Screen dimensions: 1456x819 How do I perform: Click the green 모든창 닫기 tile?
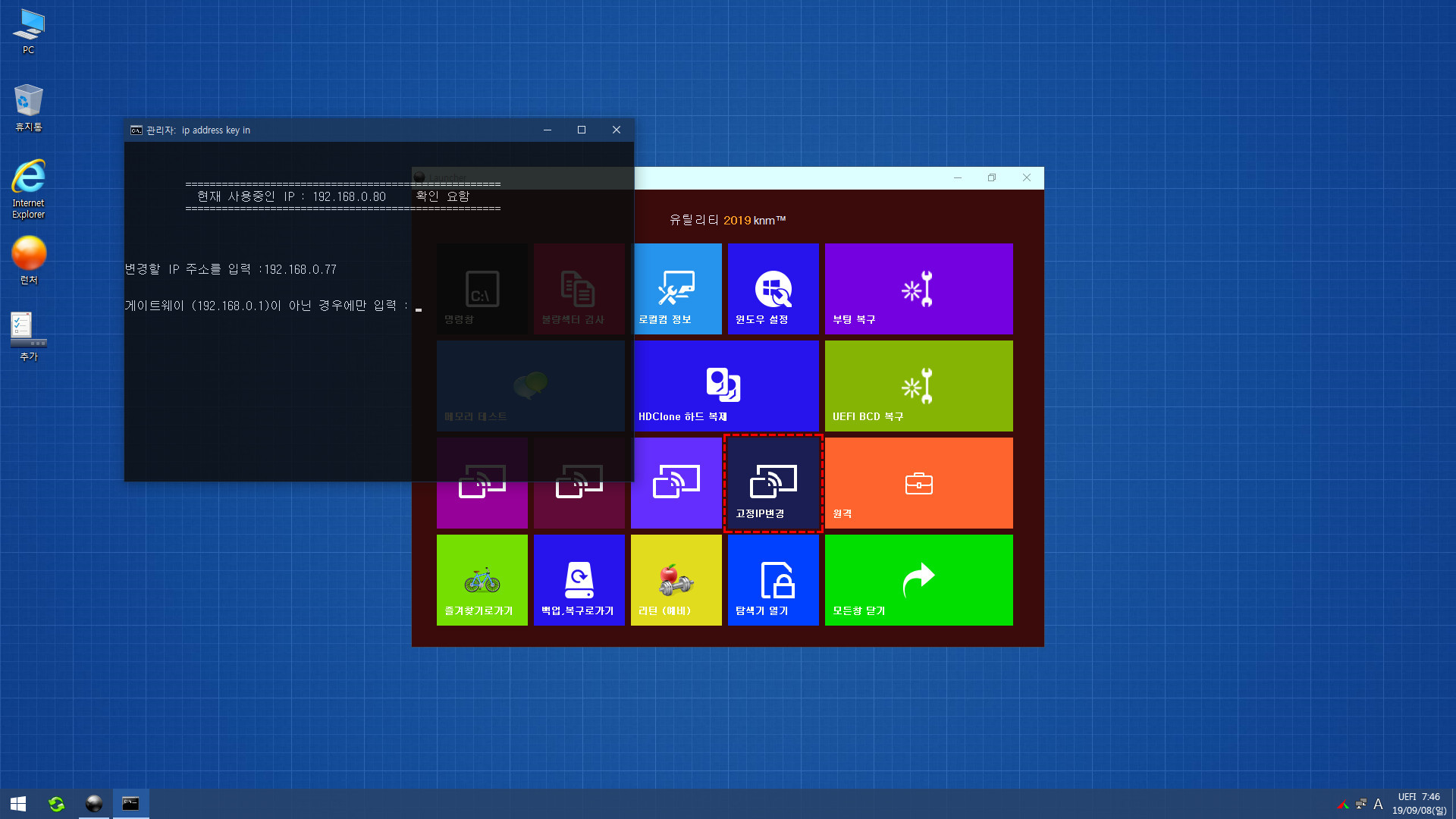pyautogui.click(x=919, y=580)
